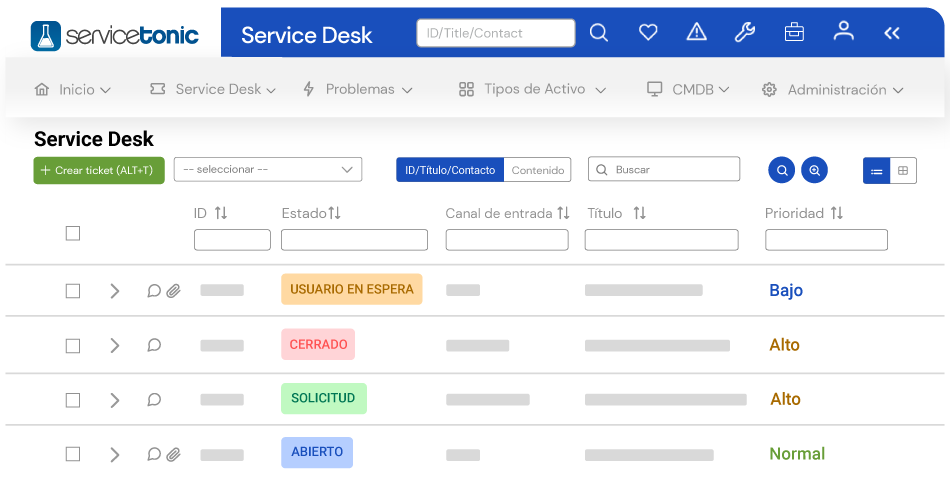The image size is (950, 500).
Task: Select Contenido search mode
Action: (537, 170)
